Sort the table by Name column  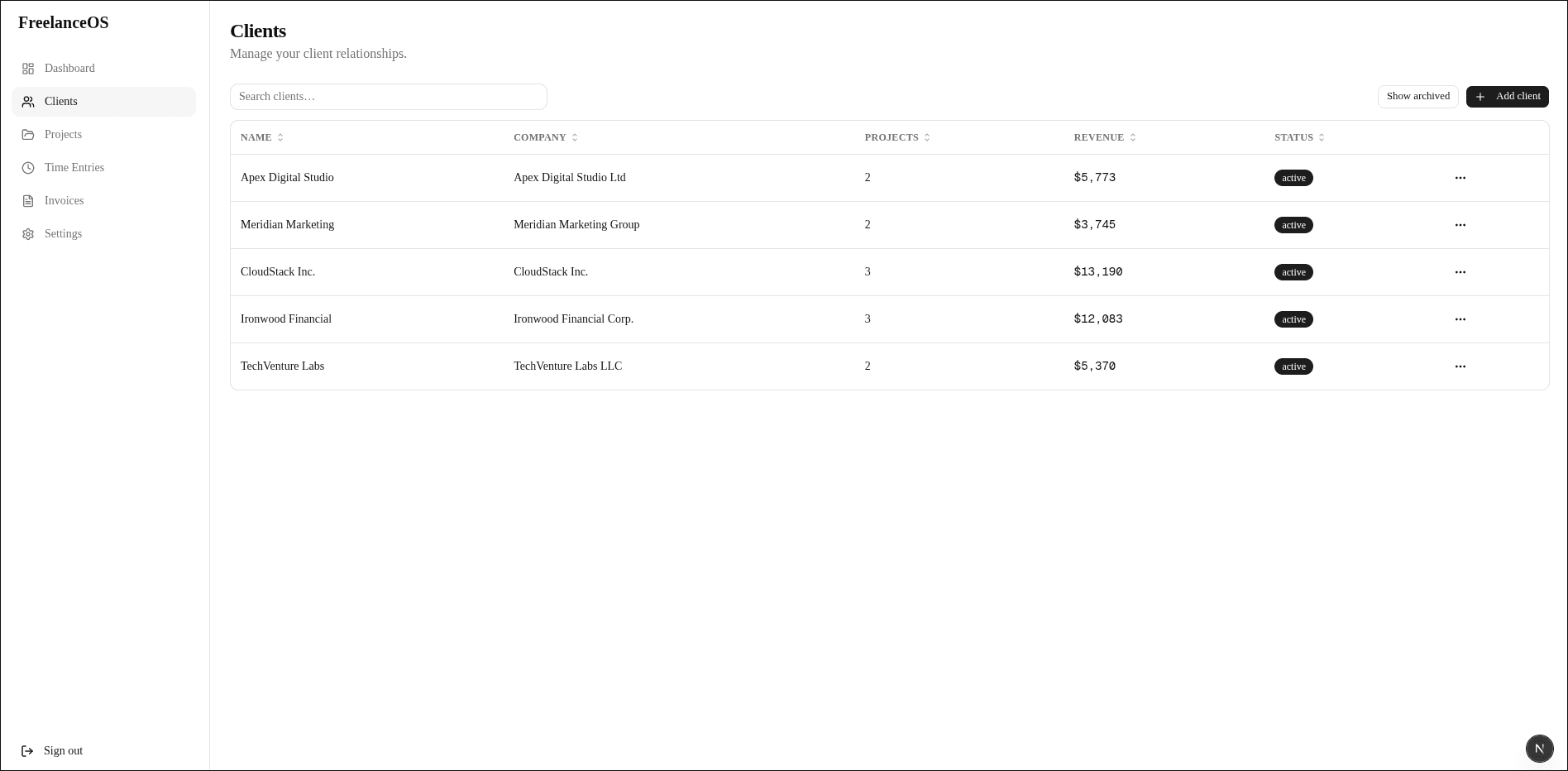pos(262,137)
